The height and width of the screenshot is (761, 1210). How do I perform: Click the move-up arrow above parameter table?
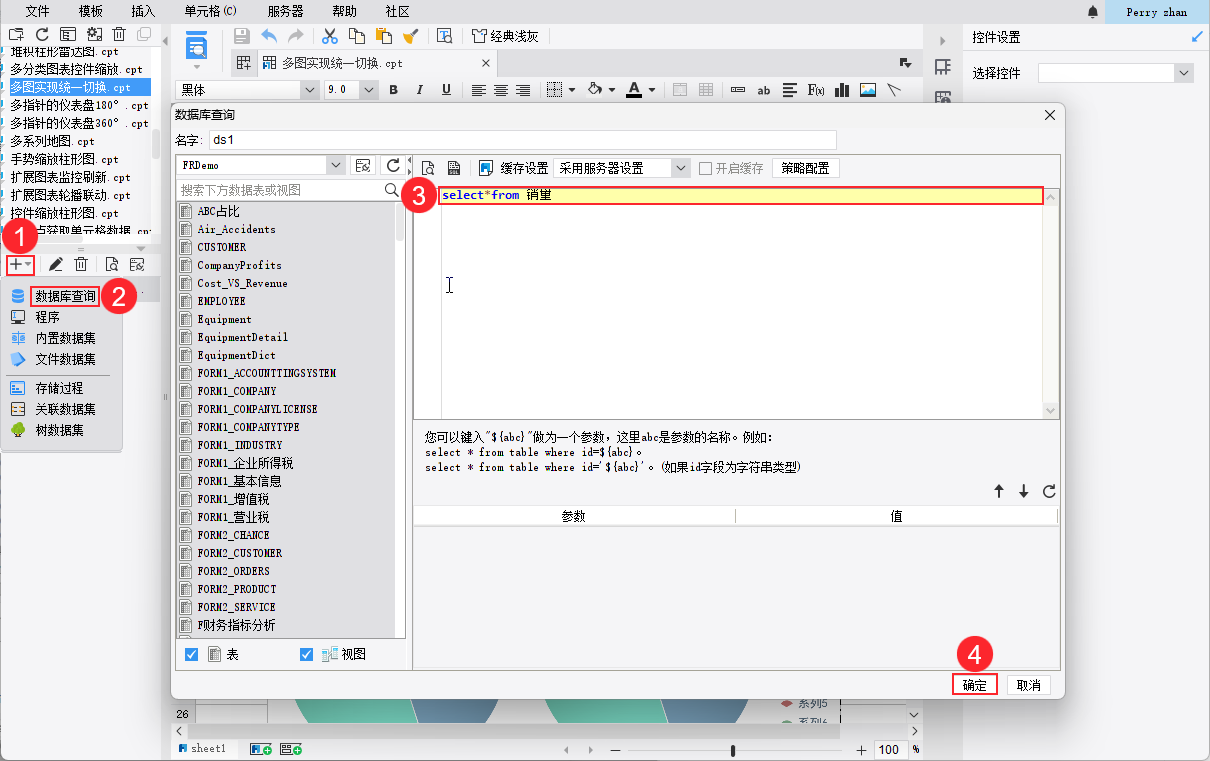998,491
